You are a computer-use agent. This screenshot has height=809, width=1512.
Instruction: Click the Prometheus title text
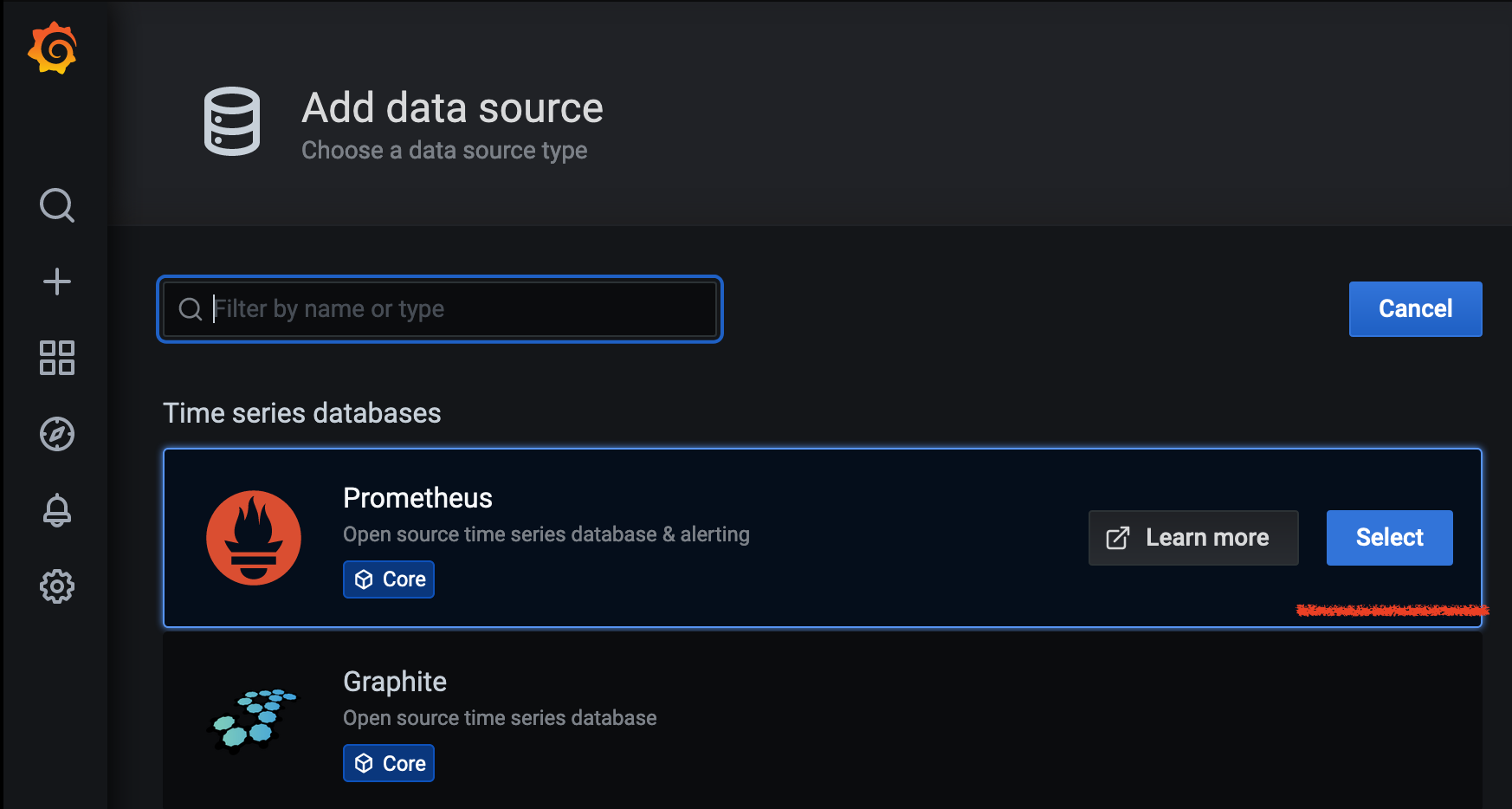point(417,498)
